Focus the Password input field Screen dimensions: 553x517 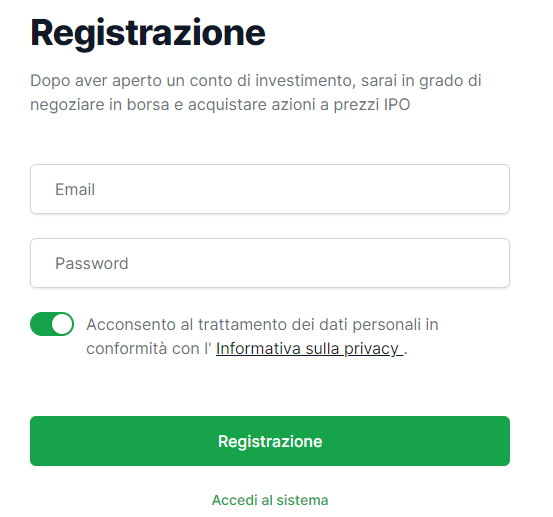point(270,263)
